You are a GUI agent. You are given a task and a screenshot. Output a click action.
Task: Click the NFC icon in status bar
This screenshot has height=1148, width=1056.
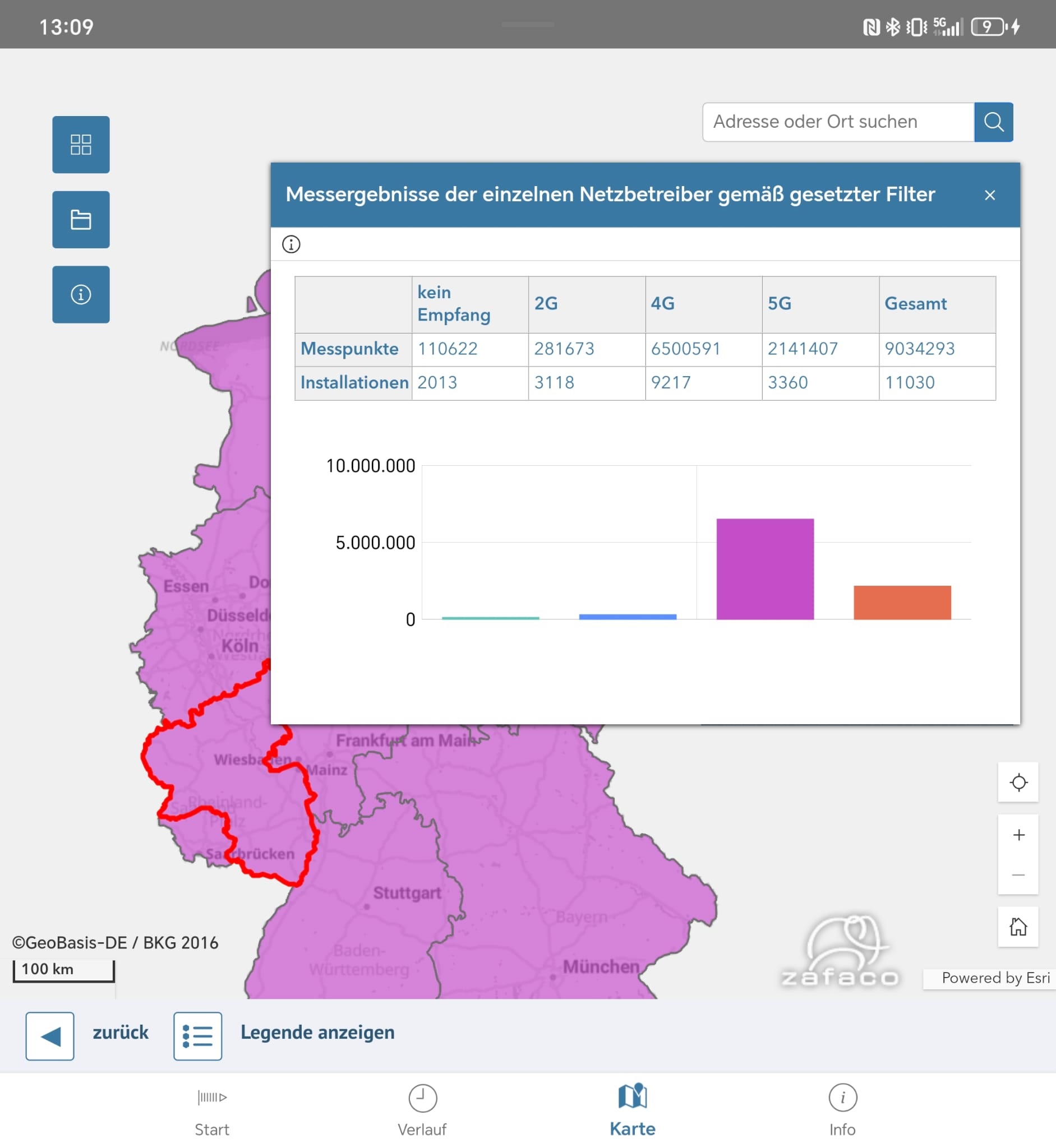[871, 27]
